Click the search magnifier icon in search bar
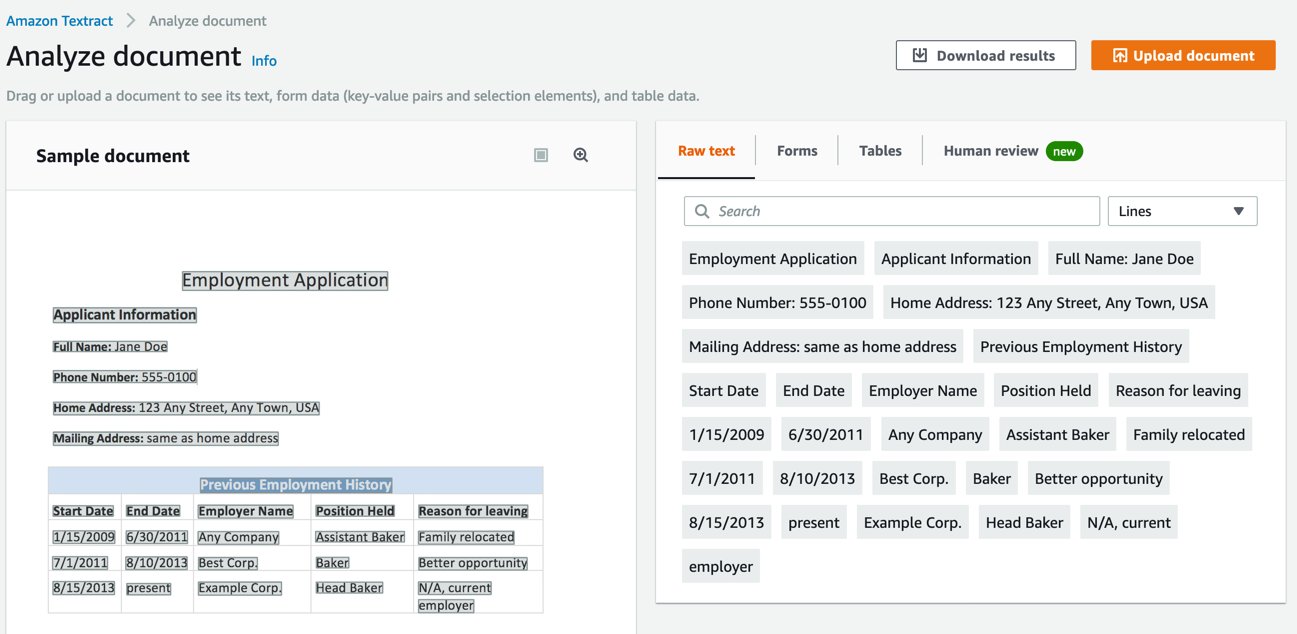The width and height of the screenshot is (1297, 634). 703,211
